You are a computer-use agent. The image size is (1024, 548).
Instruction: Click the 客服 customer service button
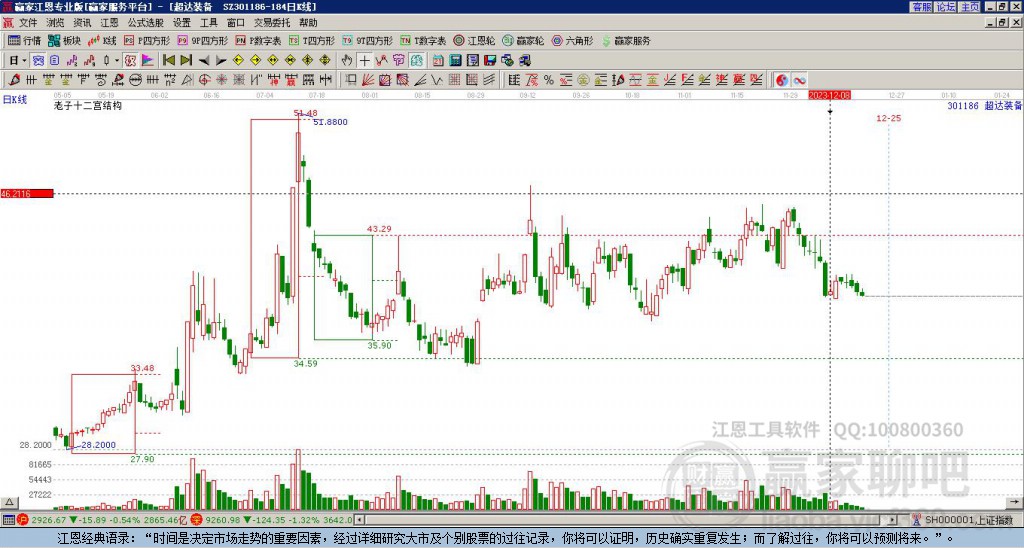(x=922, y=7)
